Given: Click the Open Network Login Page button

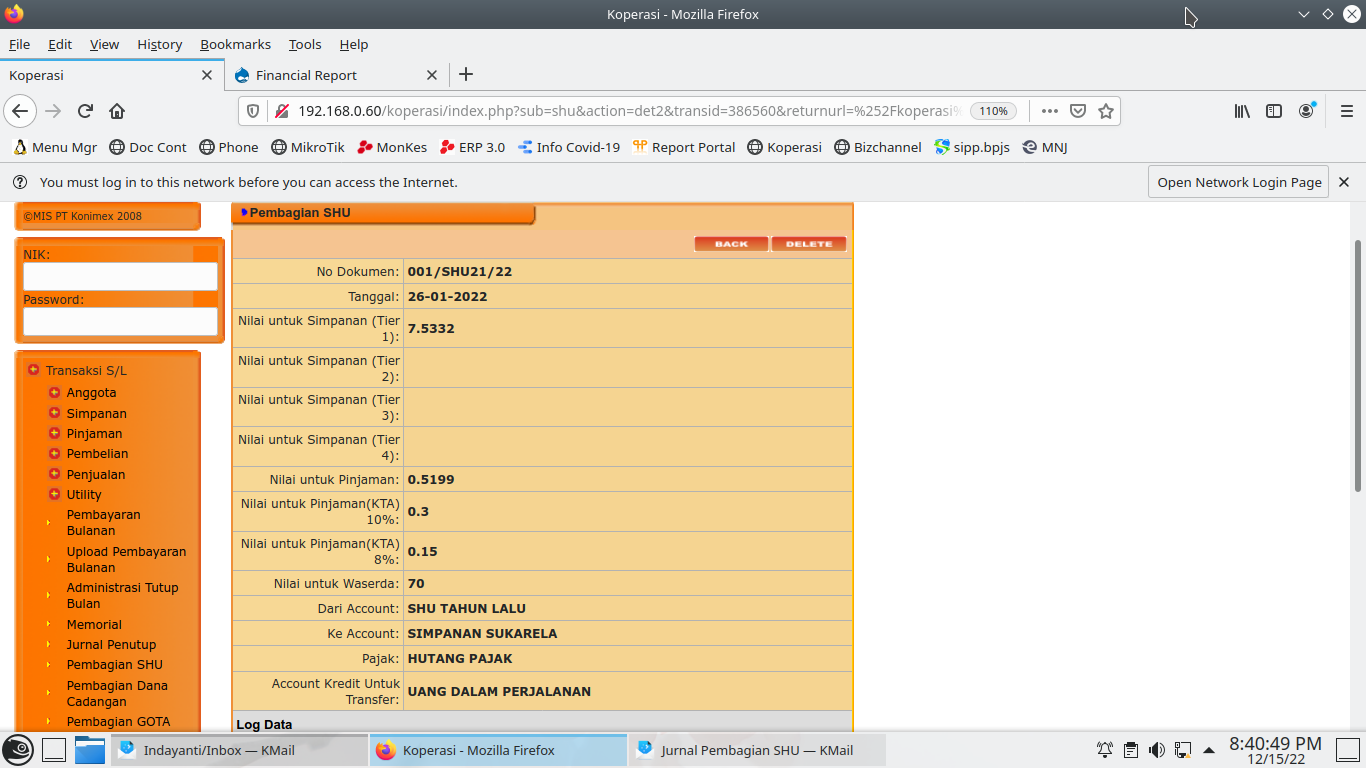Looking at the screenshot, I should [1239, 182].
